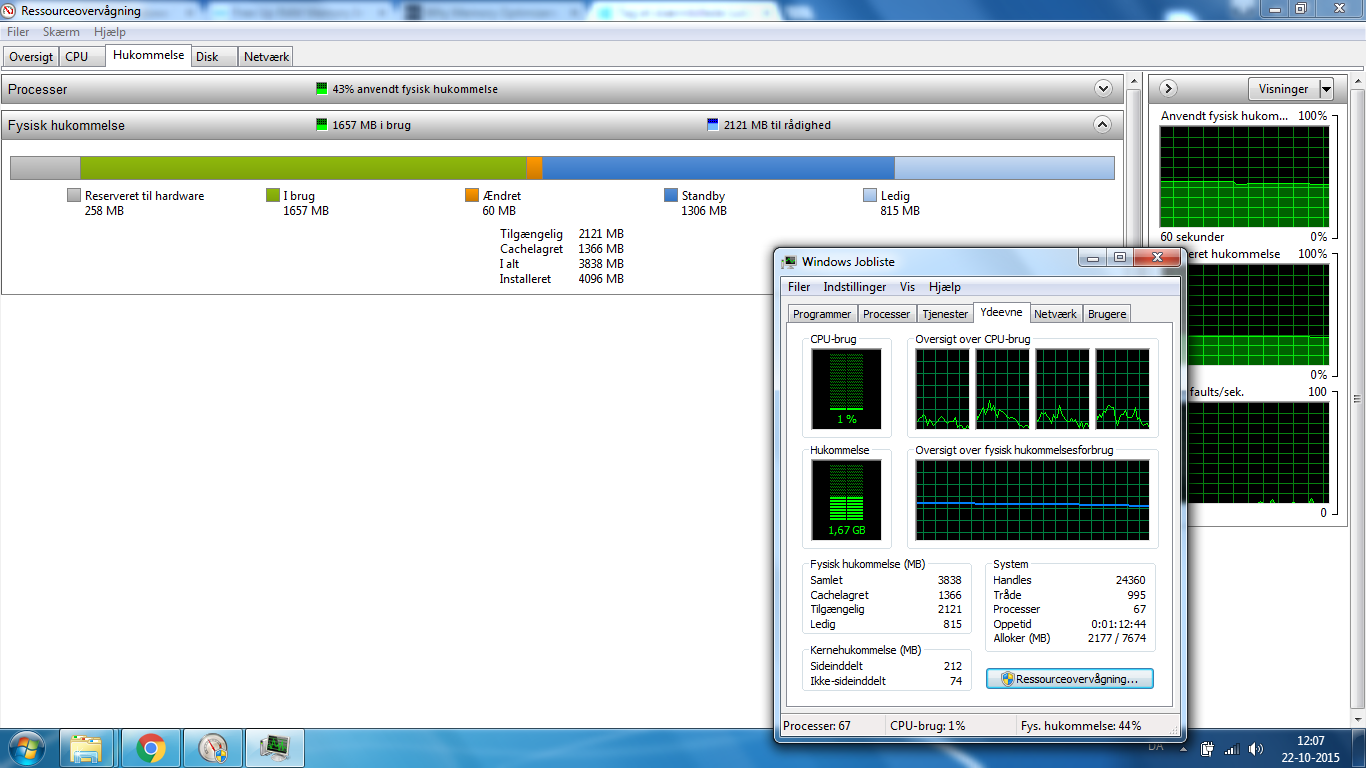This screenshot has height=768, width=1366.
Task: Click the Ressourceovervågning button
Action: click(x=1069, y=678)
